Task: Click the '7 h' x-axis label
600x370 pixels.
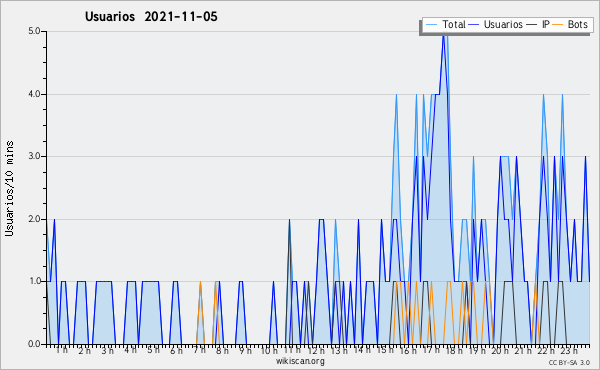Action: (x=199, y=350)
